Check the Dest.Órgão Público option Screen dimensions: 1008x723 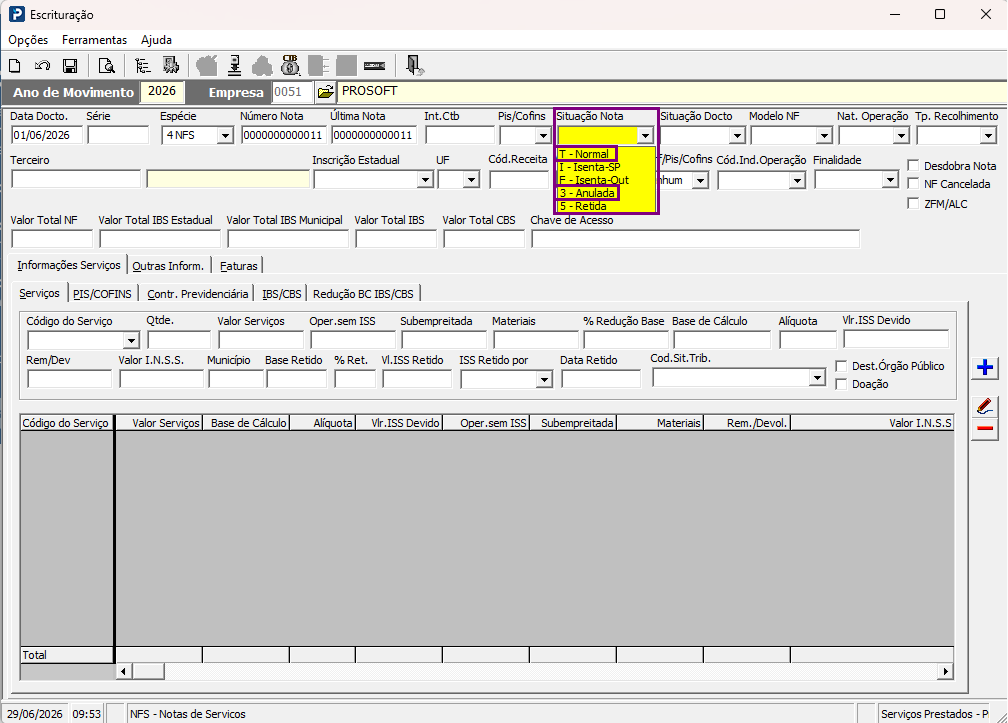point(841,366)
